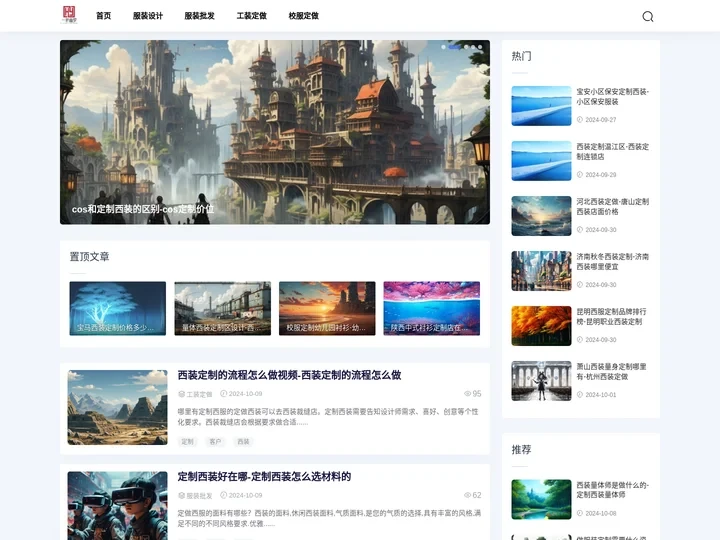
Task: Click thumbnail for 萧山西装量身定制 article
Action: pos(541,381)
